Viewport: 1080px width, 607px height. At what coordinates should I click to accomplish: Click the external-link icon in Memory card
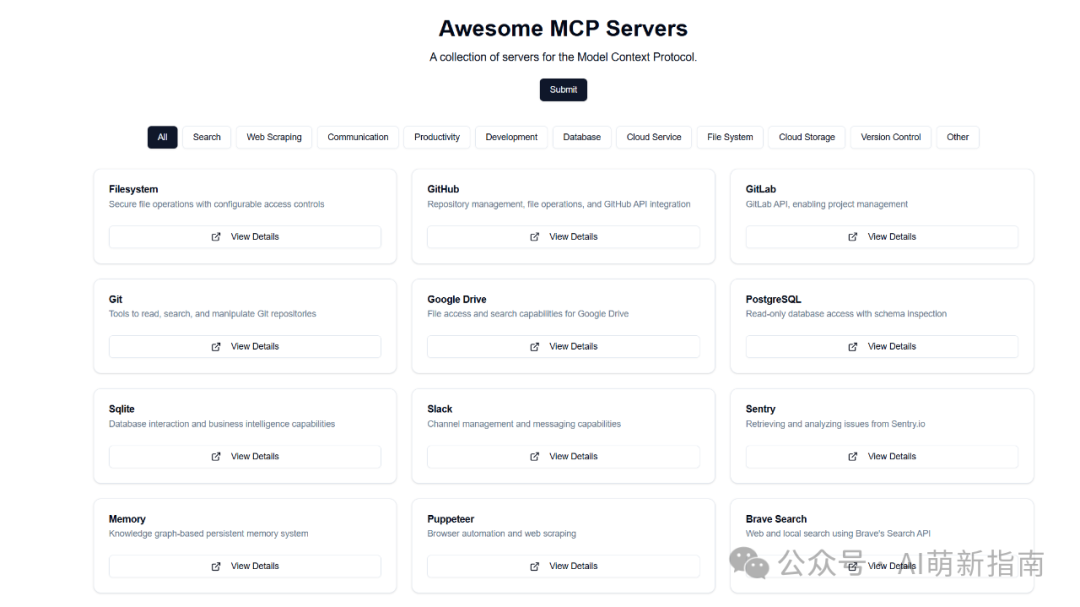click(216, 566)
